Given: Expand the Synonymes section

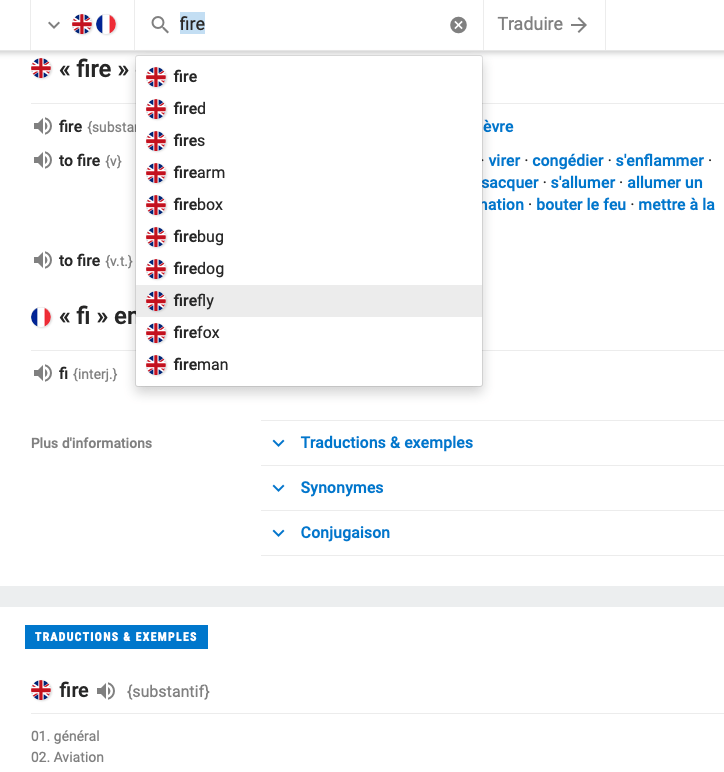Looking at the screenshot, I should pos(341,488).
